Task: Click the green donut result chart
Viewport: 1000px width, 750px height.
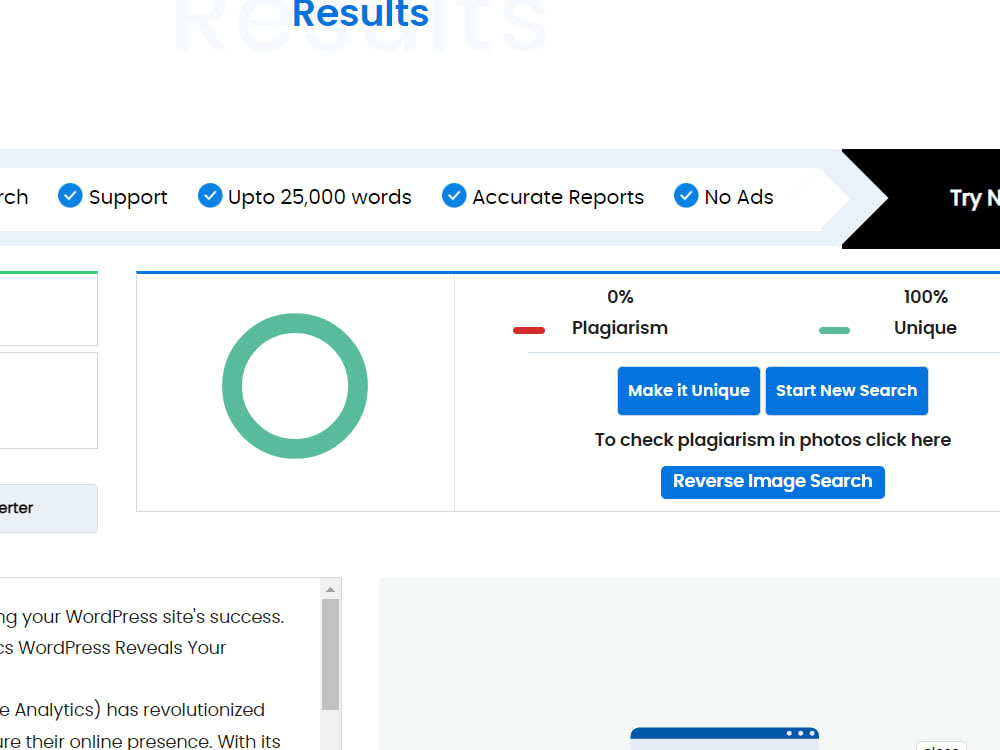Action: click(295, 386)
